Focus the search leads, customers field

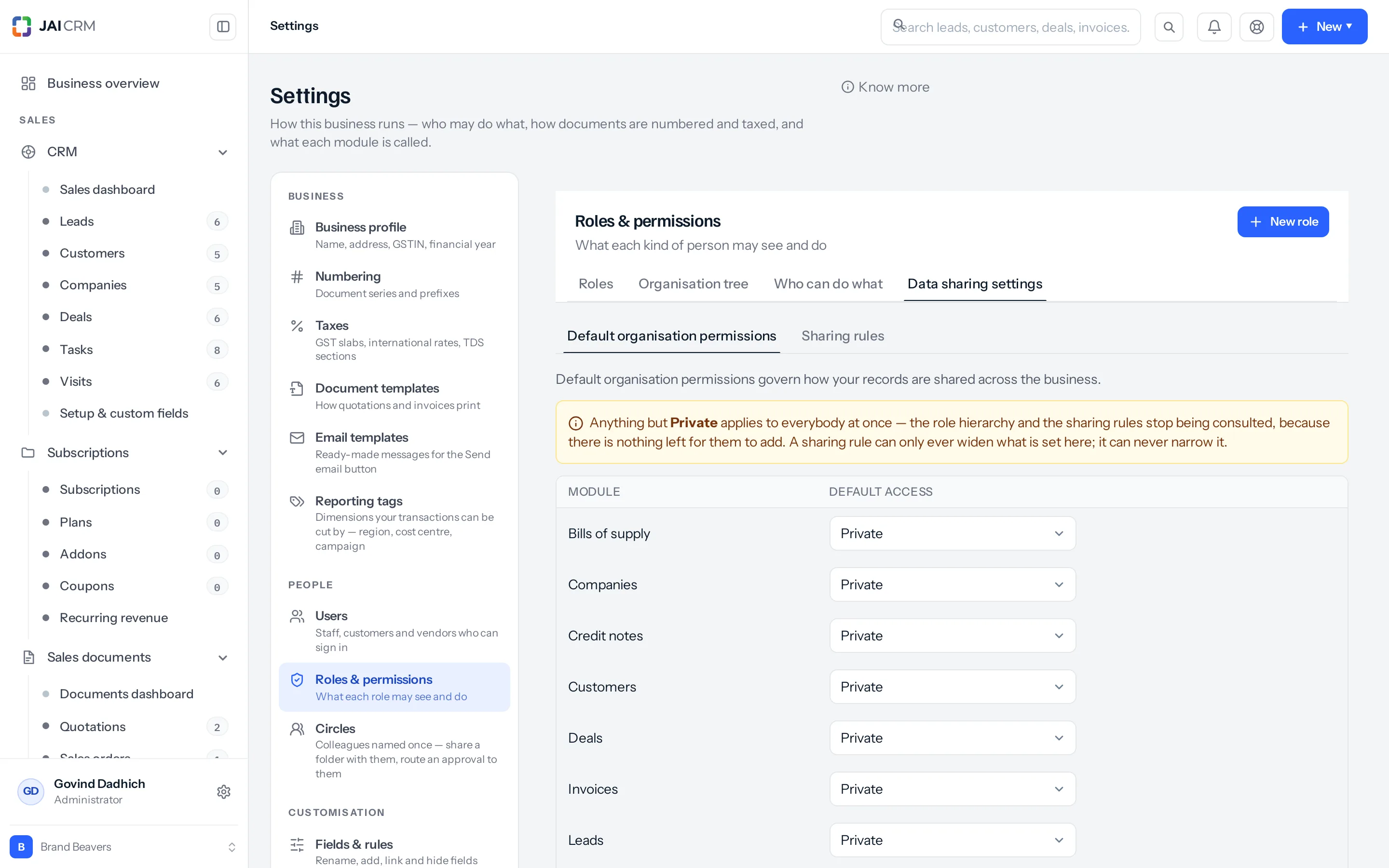point(1010,27)
